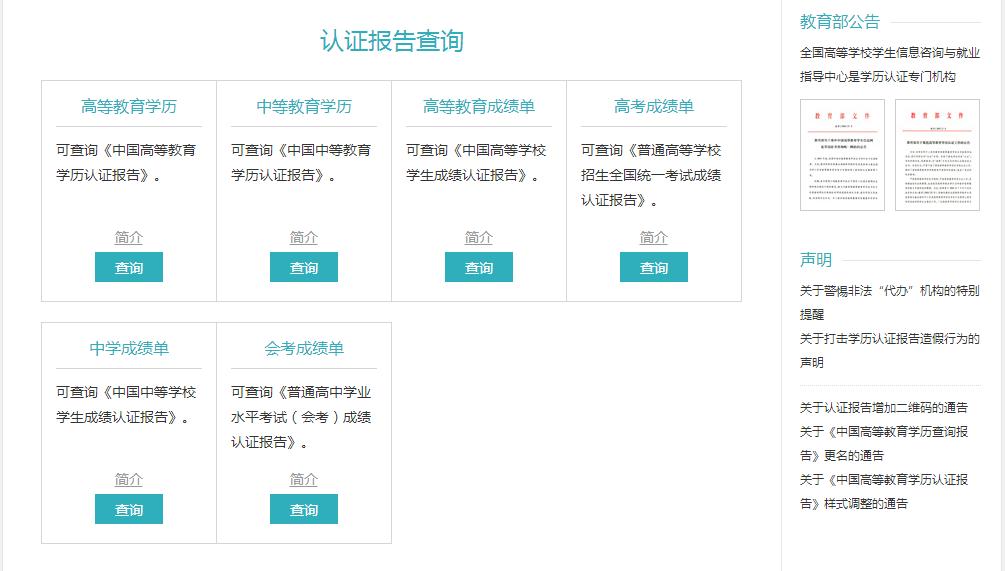The image size is (1005, 571).
Task: Click 查询 button under 高等教育学历
Action: [129, 267]
